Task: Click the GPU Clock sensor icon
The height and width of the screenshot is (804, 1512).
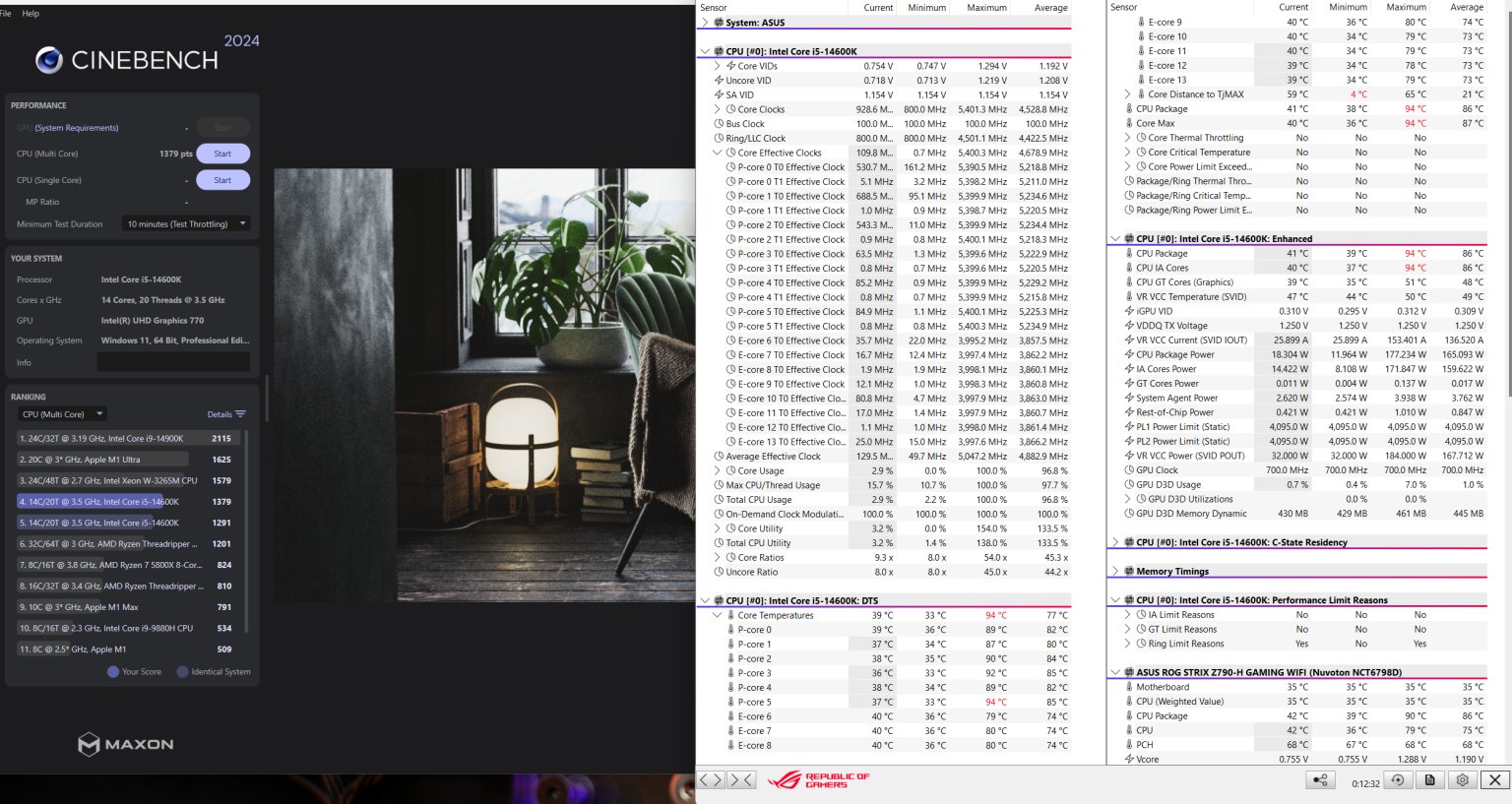Action: pos(1129,470)
